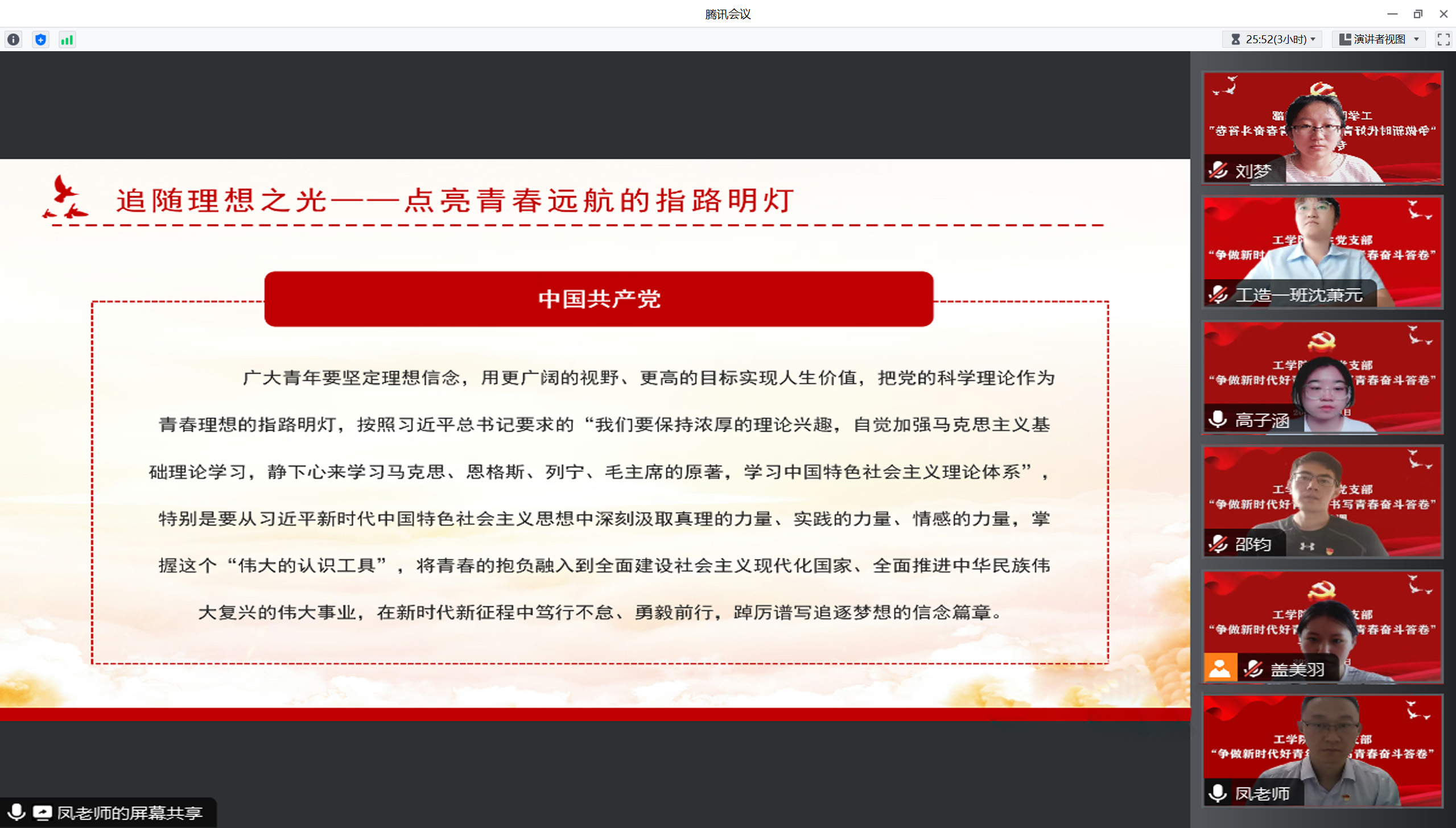Screen dimensions: 1456x828
Task: Expand the 25:52 meeting timer dropdown
Action: 1313,39
